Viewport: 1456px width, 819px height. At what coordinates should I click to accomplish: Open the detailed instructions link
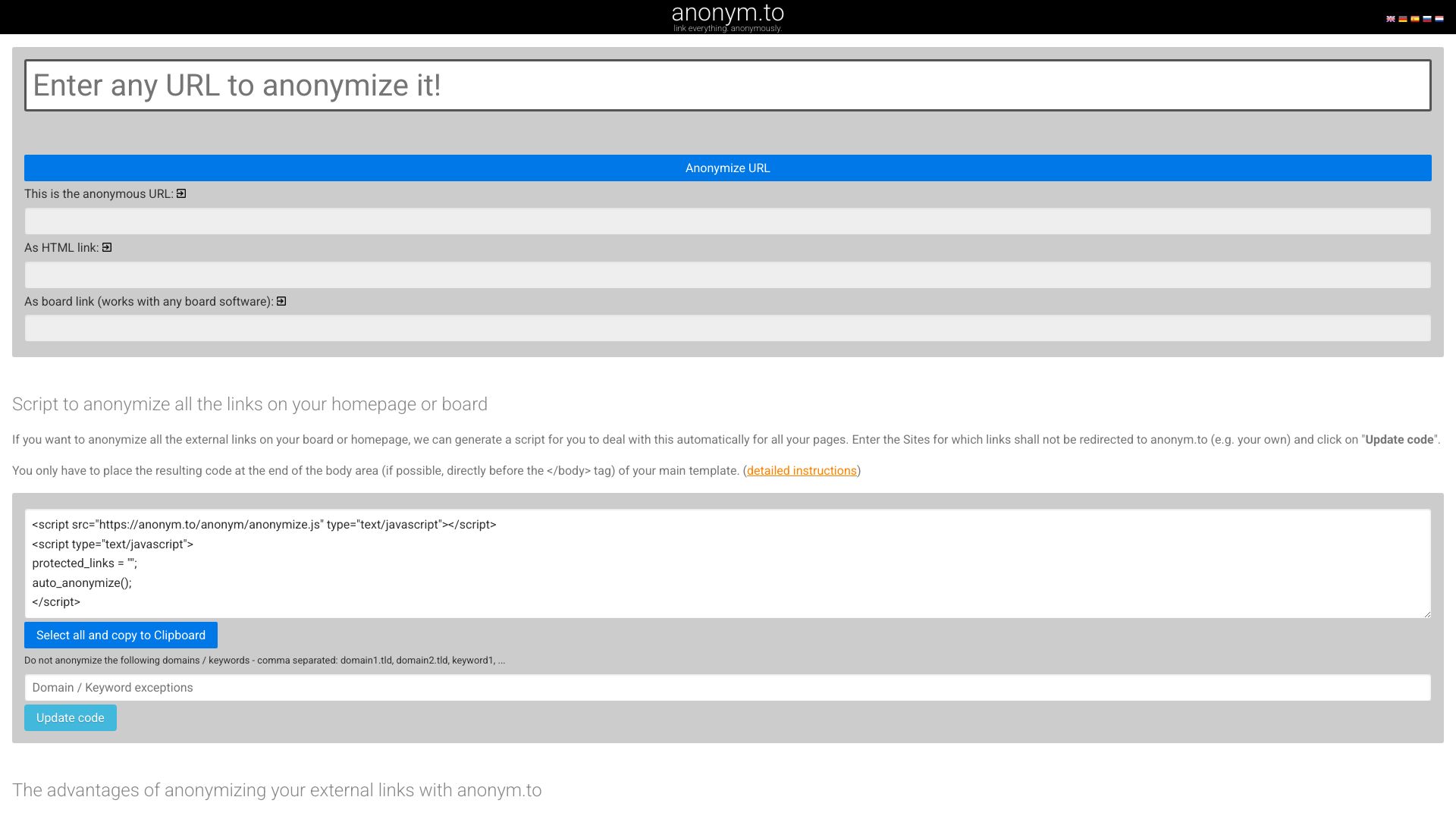[801, 470]
